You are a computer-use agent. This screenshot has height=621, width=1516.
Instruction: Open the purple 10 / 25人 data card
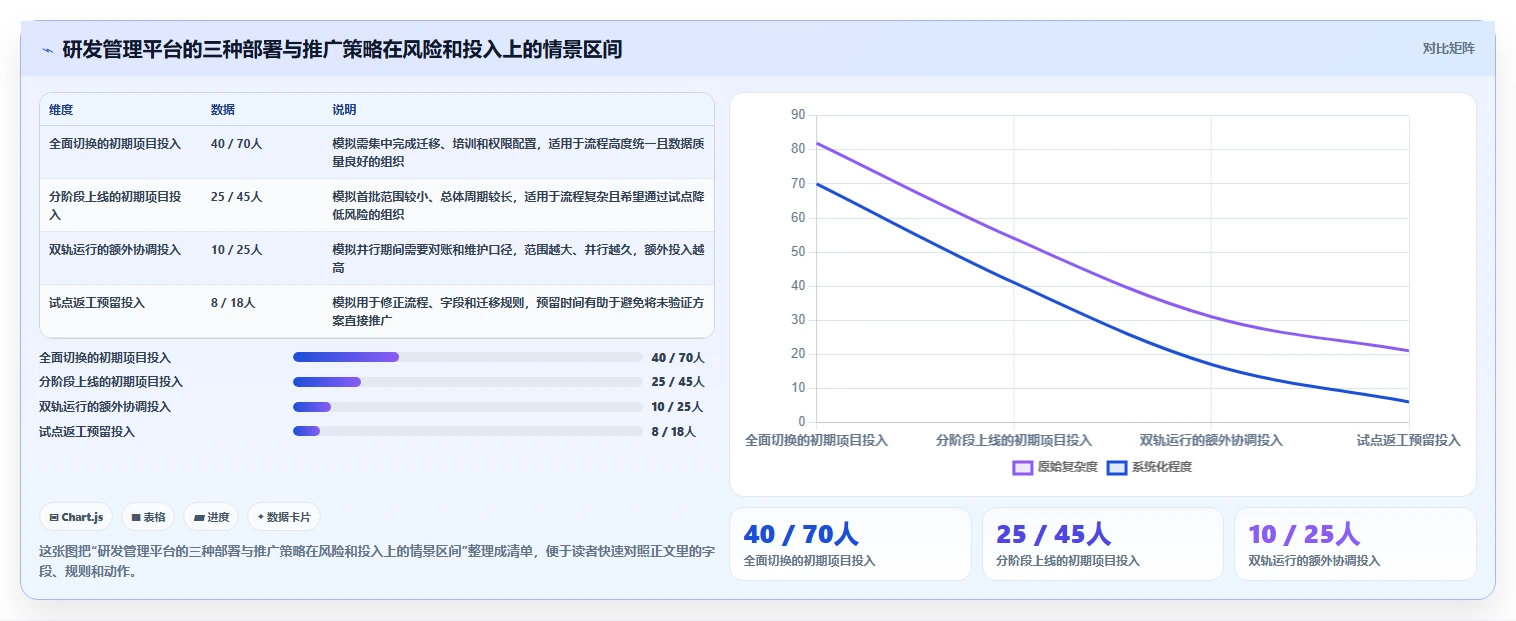[x=1355, y=544]
